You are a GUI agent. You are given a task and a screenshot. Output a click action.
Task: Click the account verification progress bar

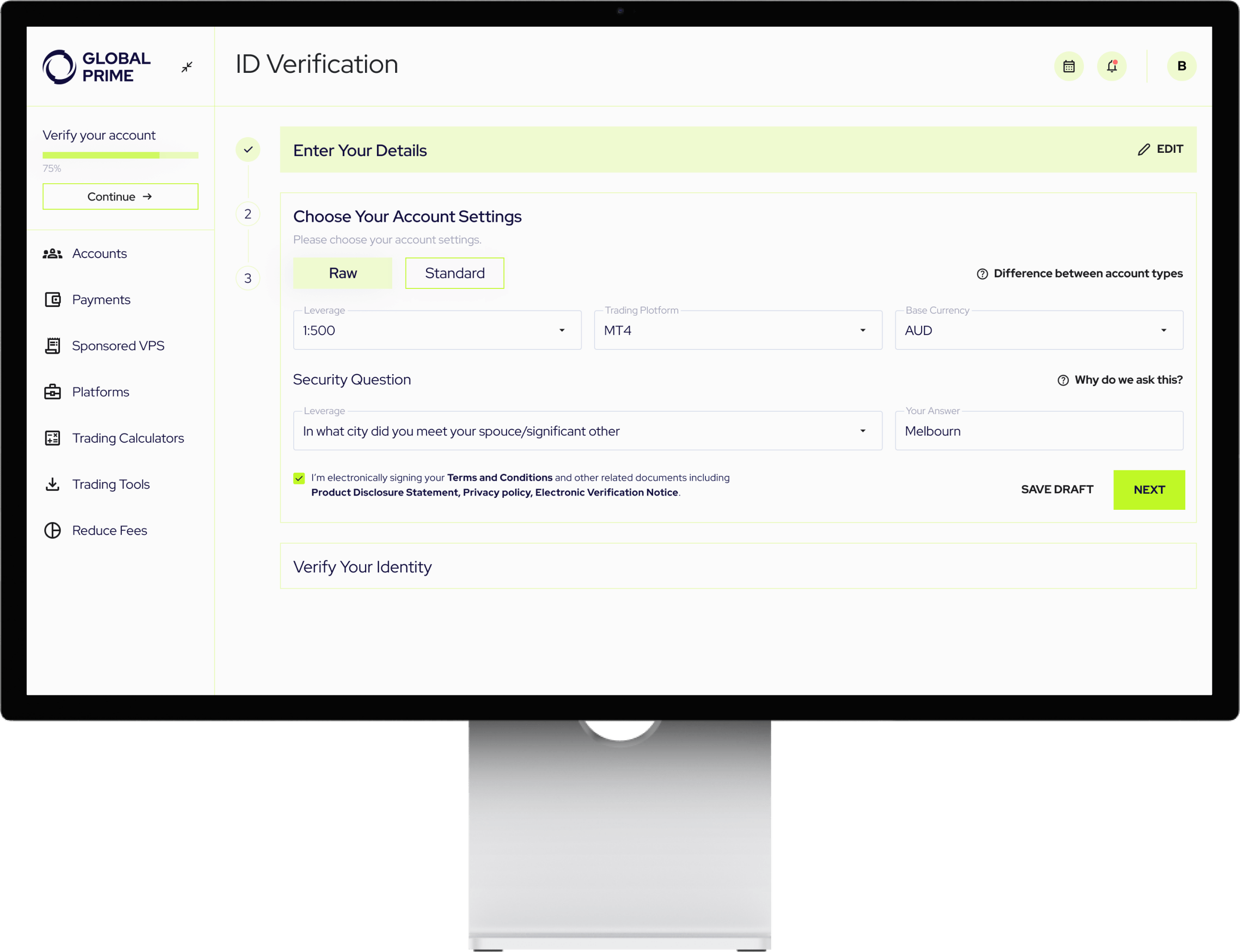click(x=120, y=155)
